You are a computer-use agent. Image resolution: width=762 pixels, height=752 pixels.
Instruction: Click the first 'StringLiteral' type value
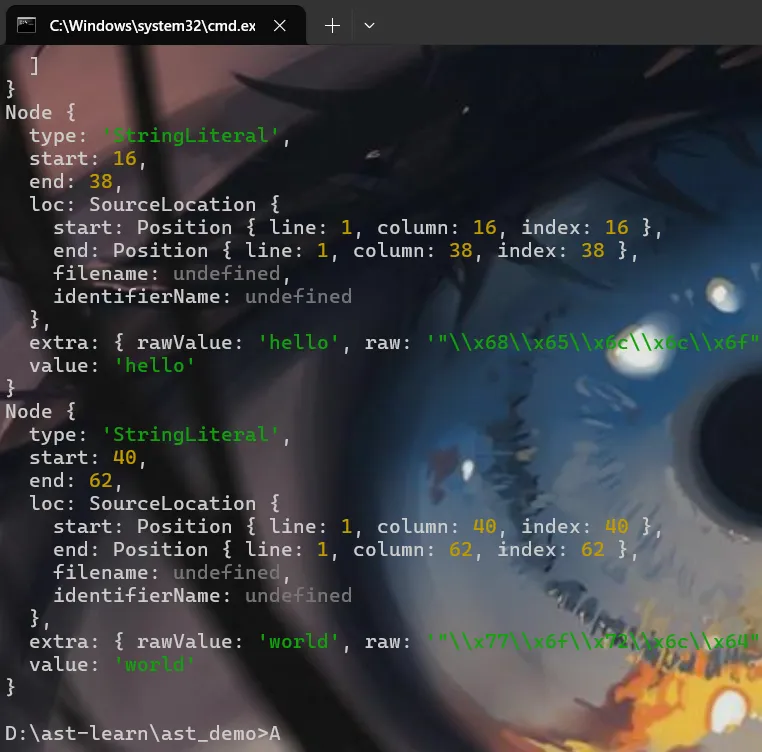click(191, 136)
